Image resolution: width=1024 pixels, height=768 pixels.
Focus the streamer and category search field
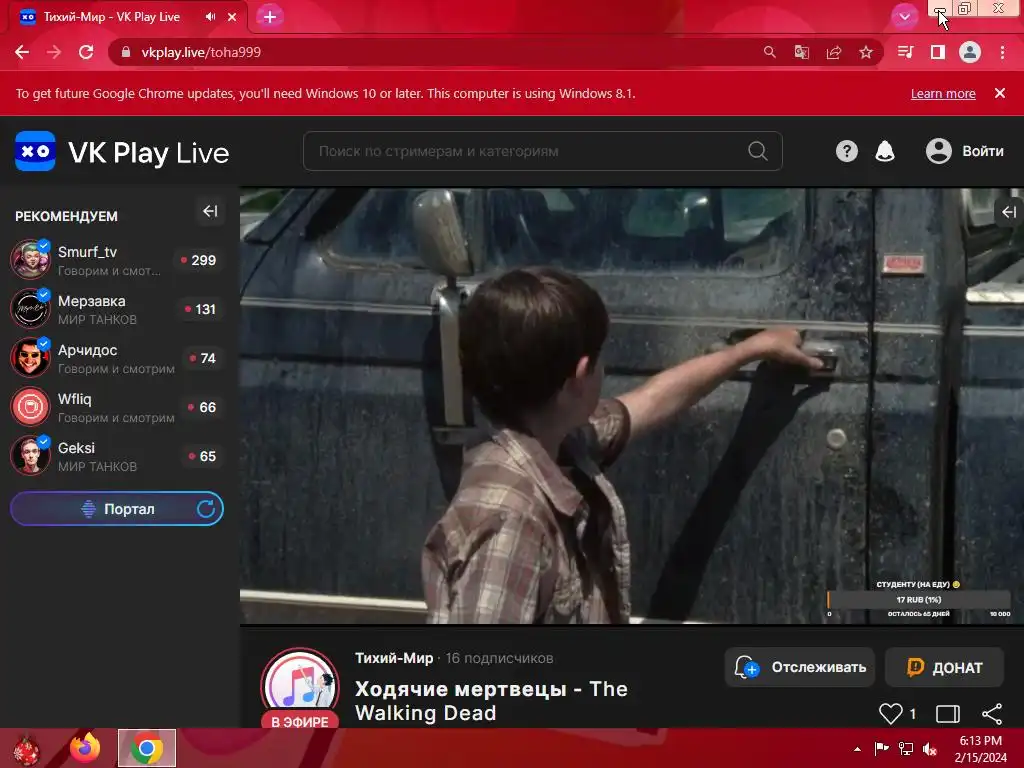tap(543, 151)
